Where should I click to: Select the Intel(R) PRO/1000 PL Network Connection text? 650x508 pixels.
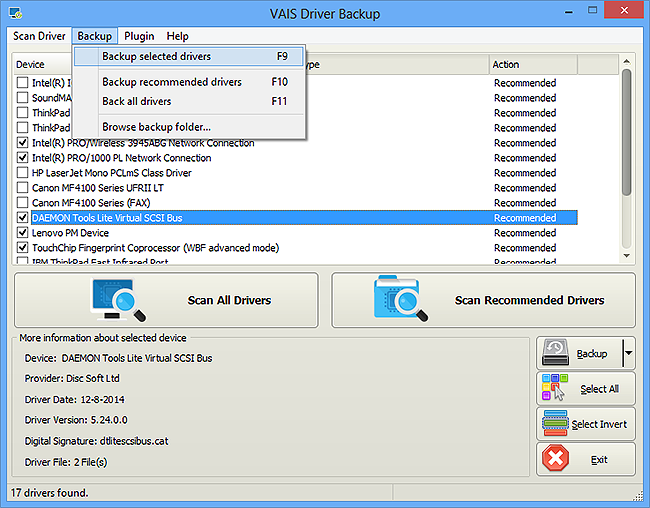(x=121, y=158)
